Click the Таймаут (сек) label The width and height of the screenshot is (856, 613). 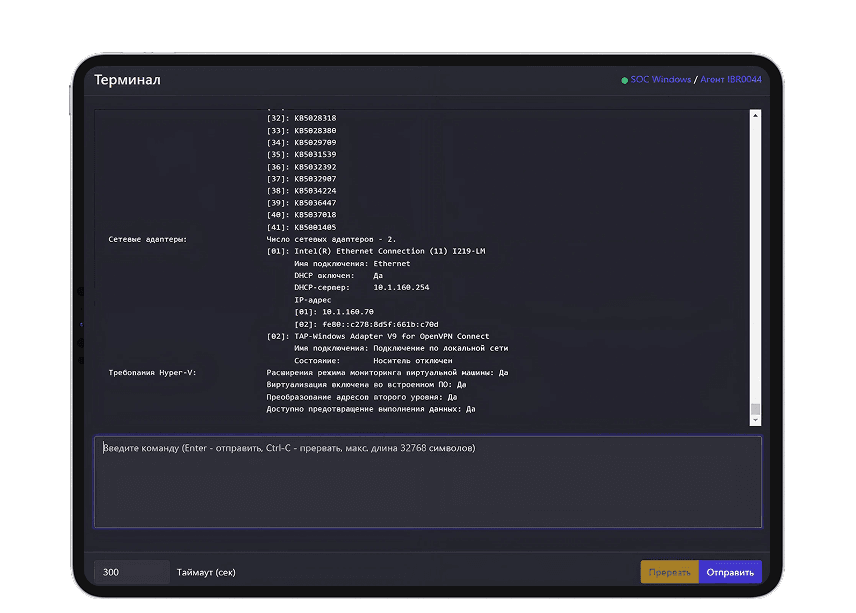point(206,572)
